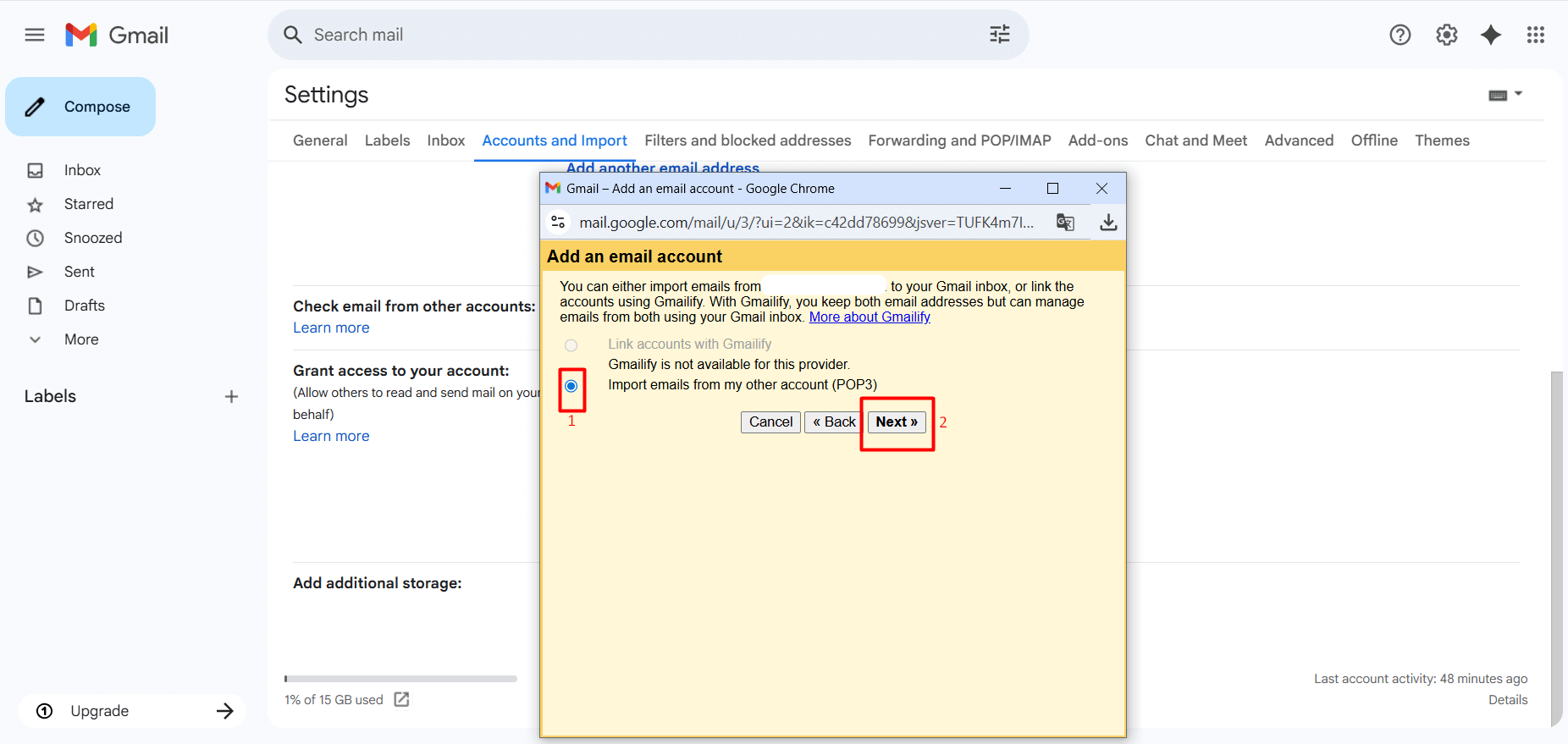Viewport: 1568px width, 744px height.
Task: Click the download icon in popup address bar
Action: point(1108,222)
